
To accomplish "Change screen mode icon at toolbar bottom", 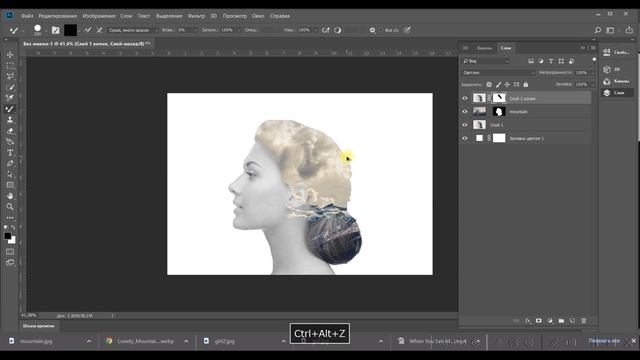I will pos(10,262).
